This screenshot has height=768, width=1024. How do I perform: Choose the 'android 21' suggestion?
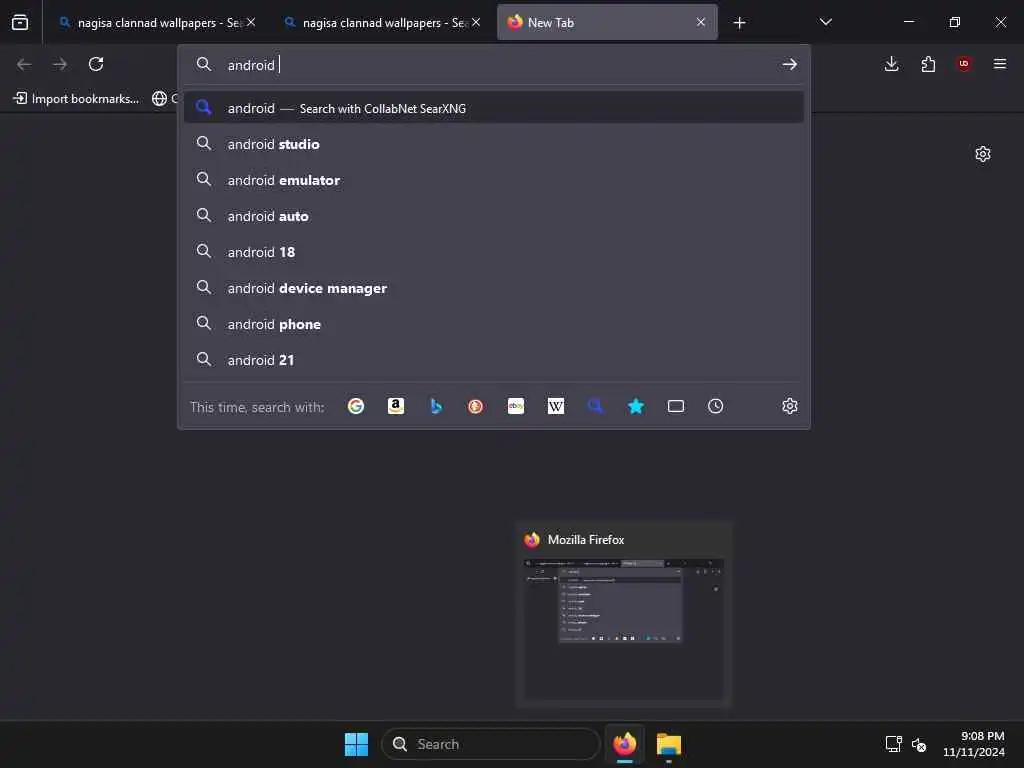494,360
